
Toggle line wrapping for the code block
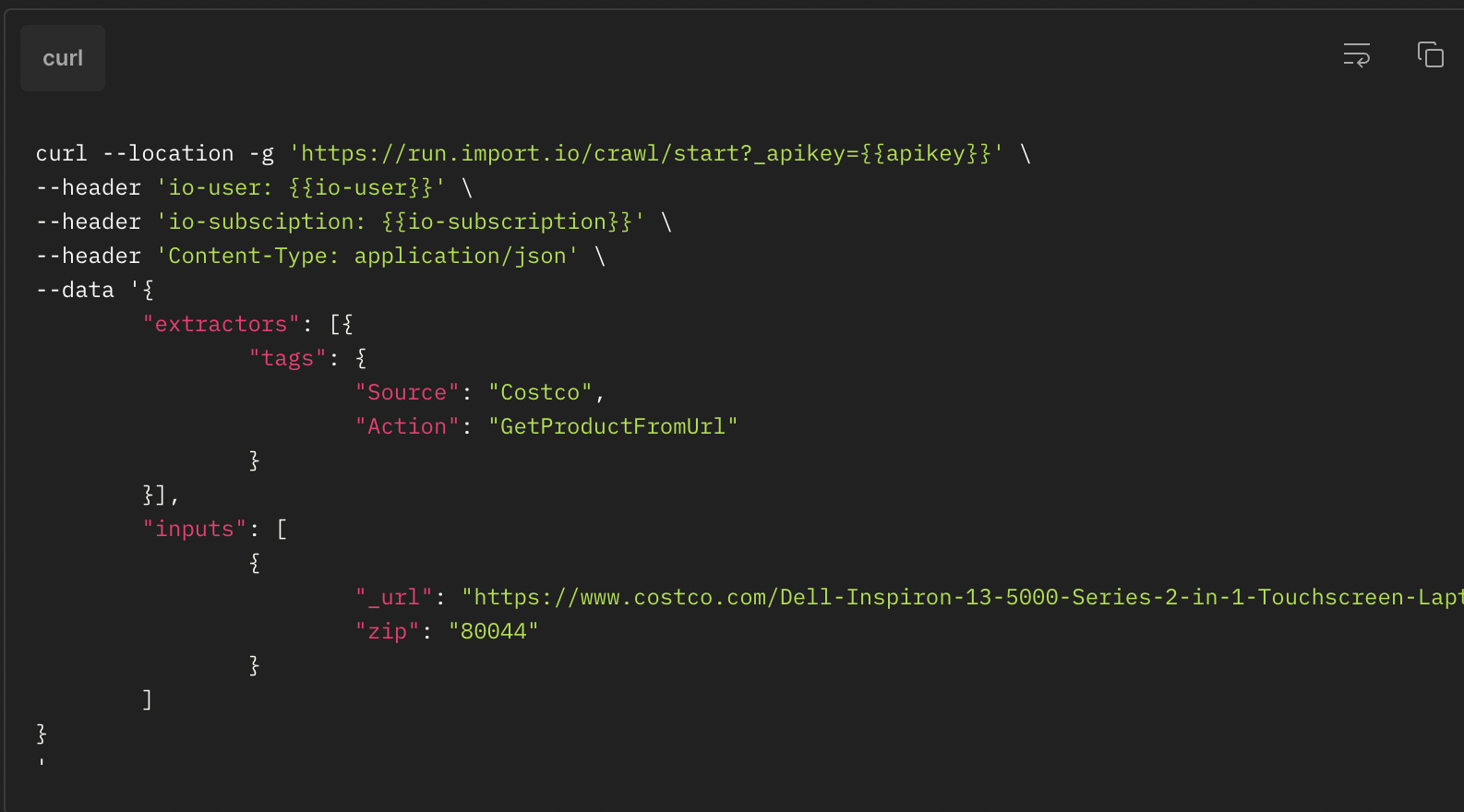[1356, 55]
